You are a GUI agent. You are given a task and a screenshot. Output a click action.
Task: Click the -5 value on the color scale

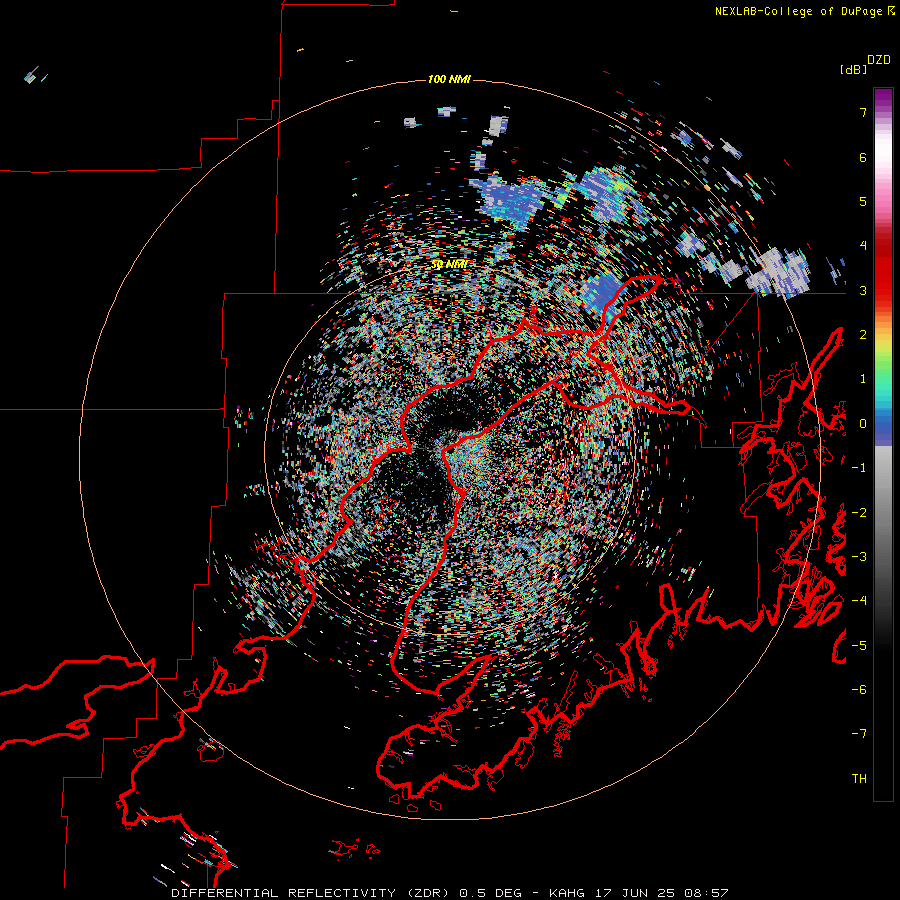click(x=859, y=646)
